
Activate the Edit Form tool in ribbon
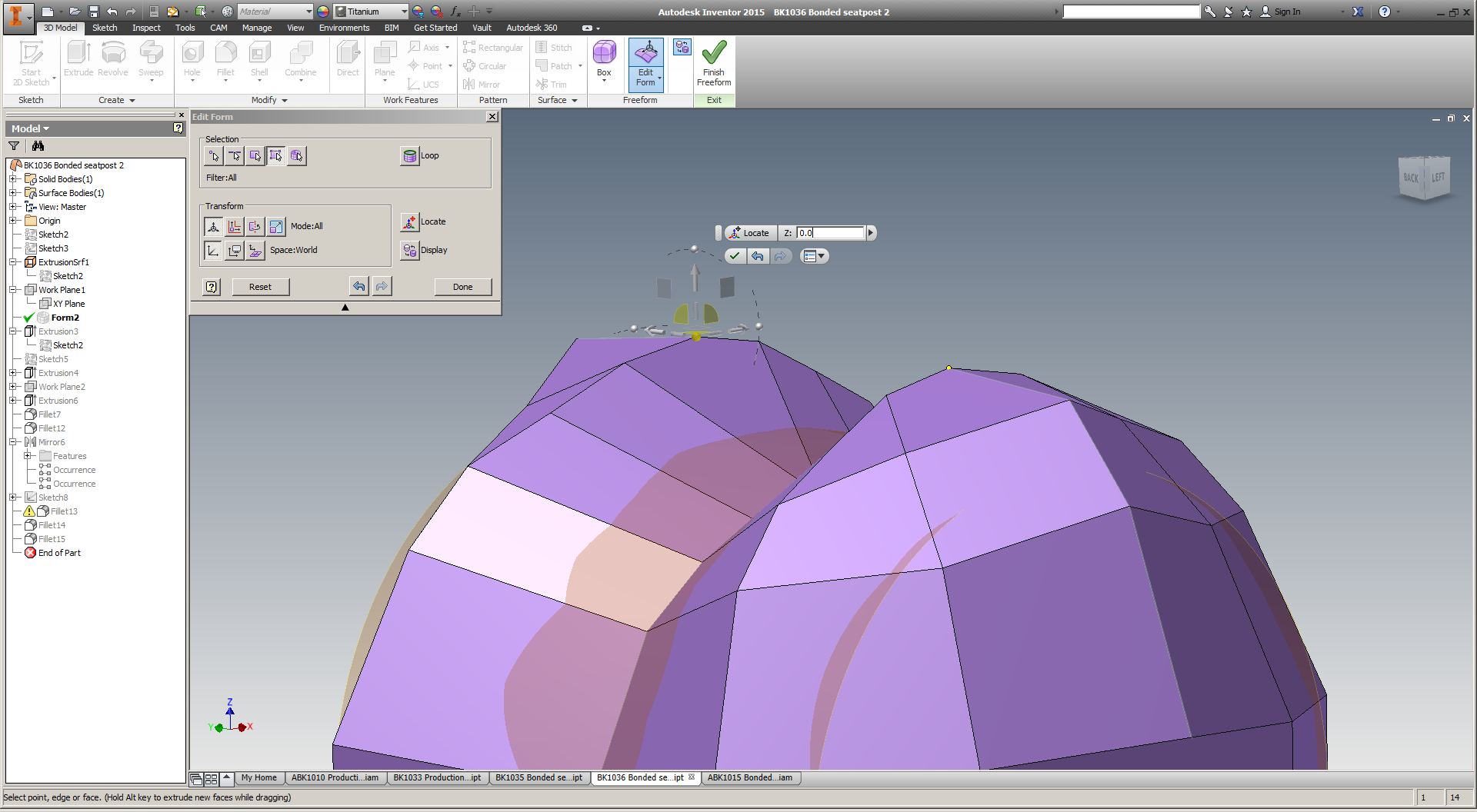[x=645, y=64]
